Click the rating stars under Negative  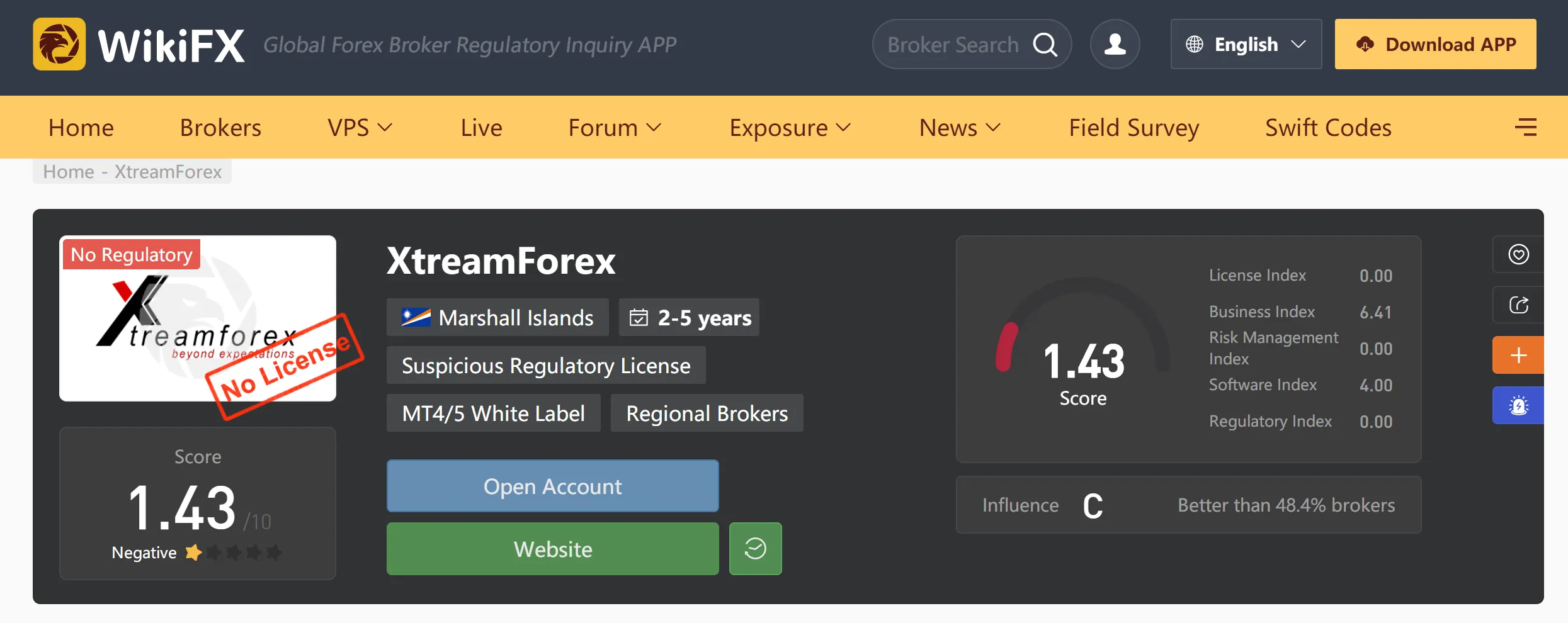[234, 553]
